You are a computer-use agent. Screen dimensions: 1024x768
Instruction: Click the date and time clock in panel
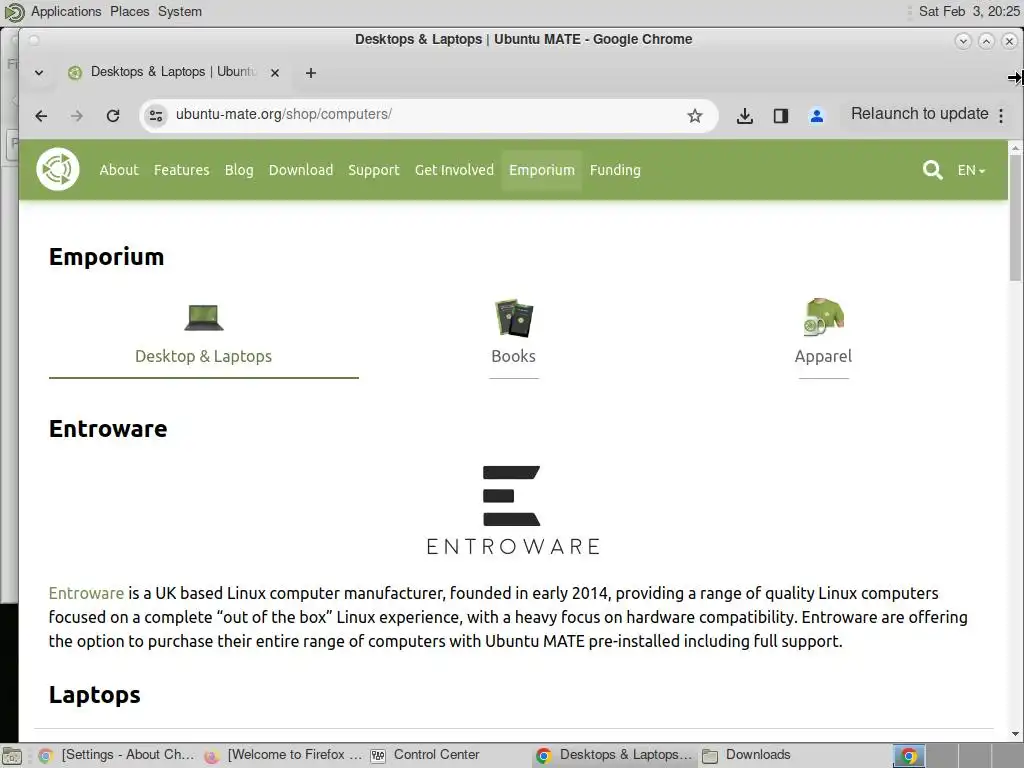click(969, 12)
